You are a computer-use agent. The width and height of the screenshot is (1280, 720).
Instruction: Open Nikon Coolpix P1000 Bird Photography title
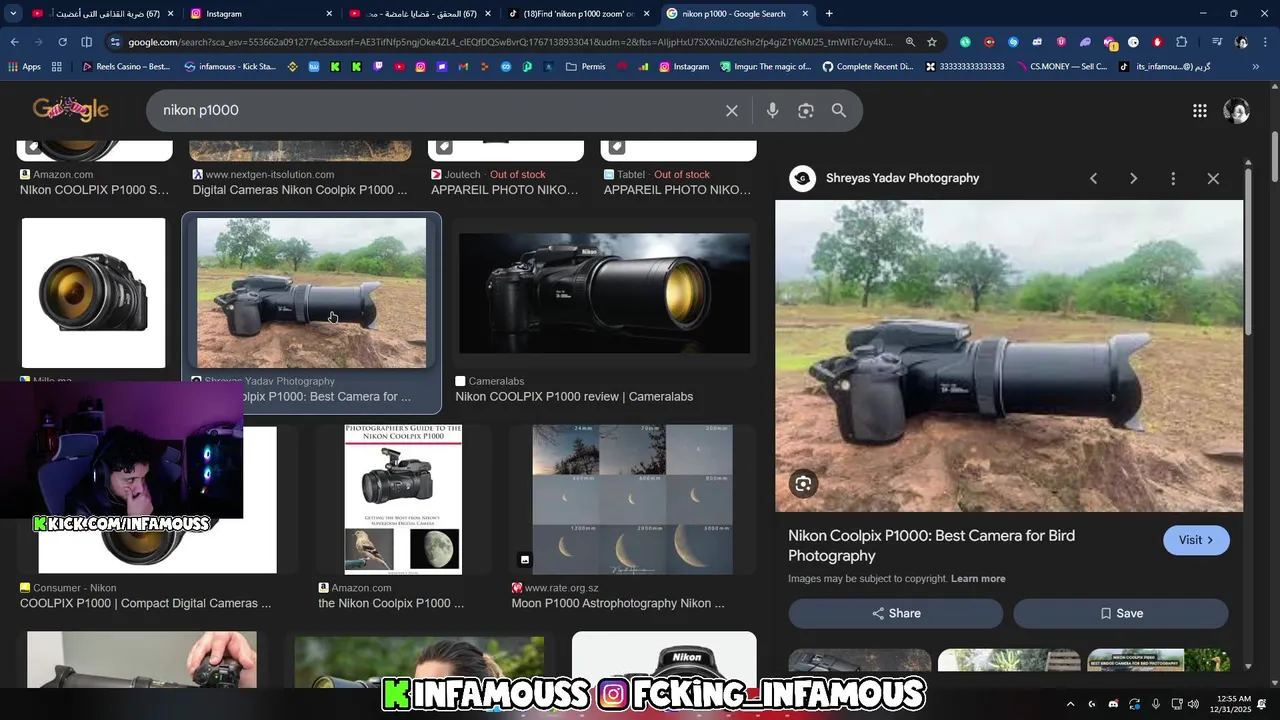(x=931, y=546)
